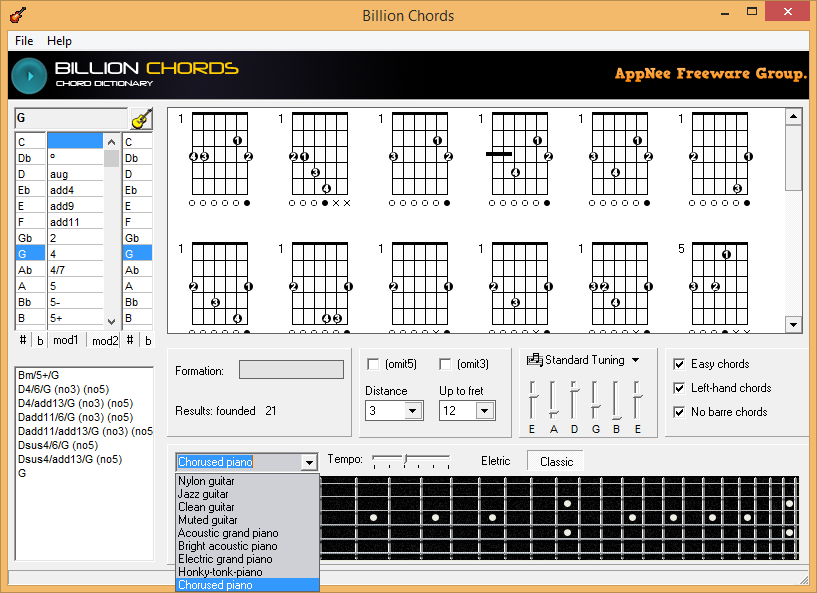The height and width of the screenshot is (593, 817).
Task: Disable the No barre chords checkbox
Action: tap(679, 412)
